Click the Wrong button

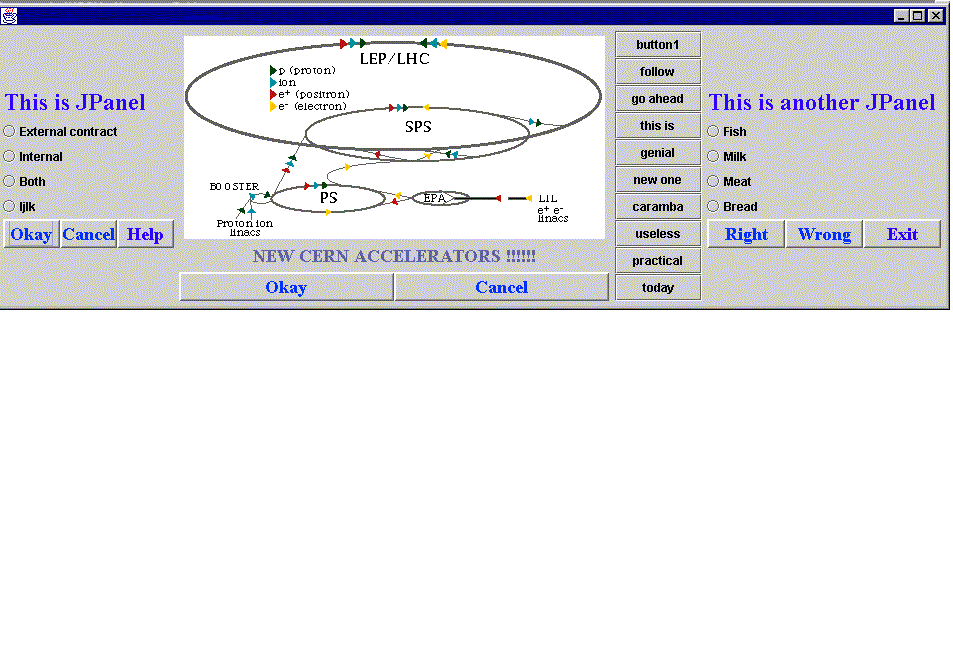click(824, 234)
